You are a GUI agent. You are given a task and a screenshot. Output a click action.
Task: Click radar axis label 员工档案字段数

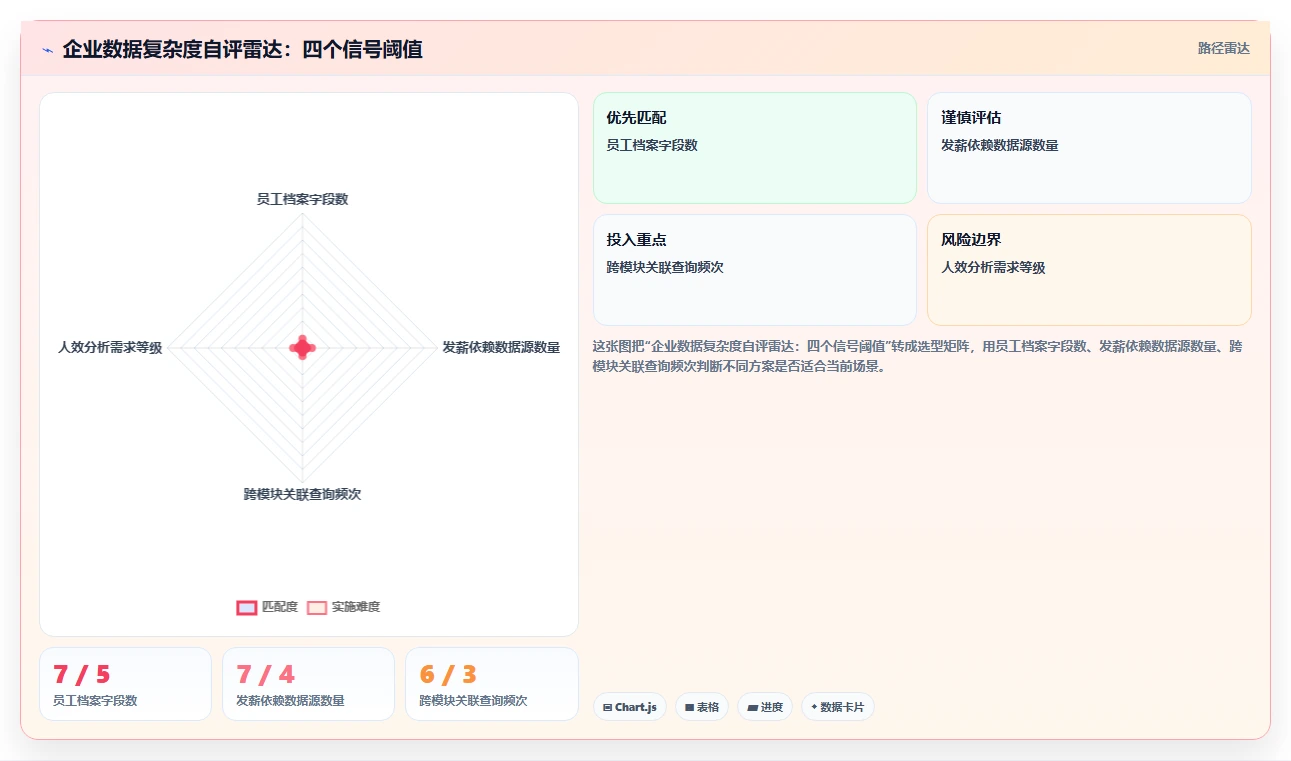coord(302,199)
